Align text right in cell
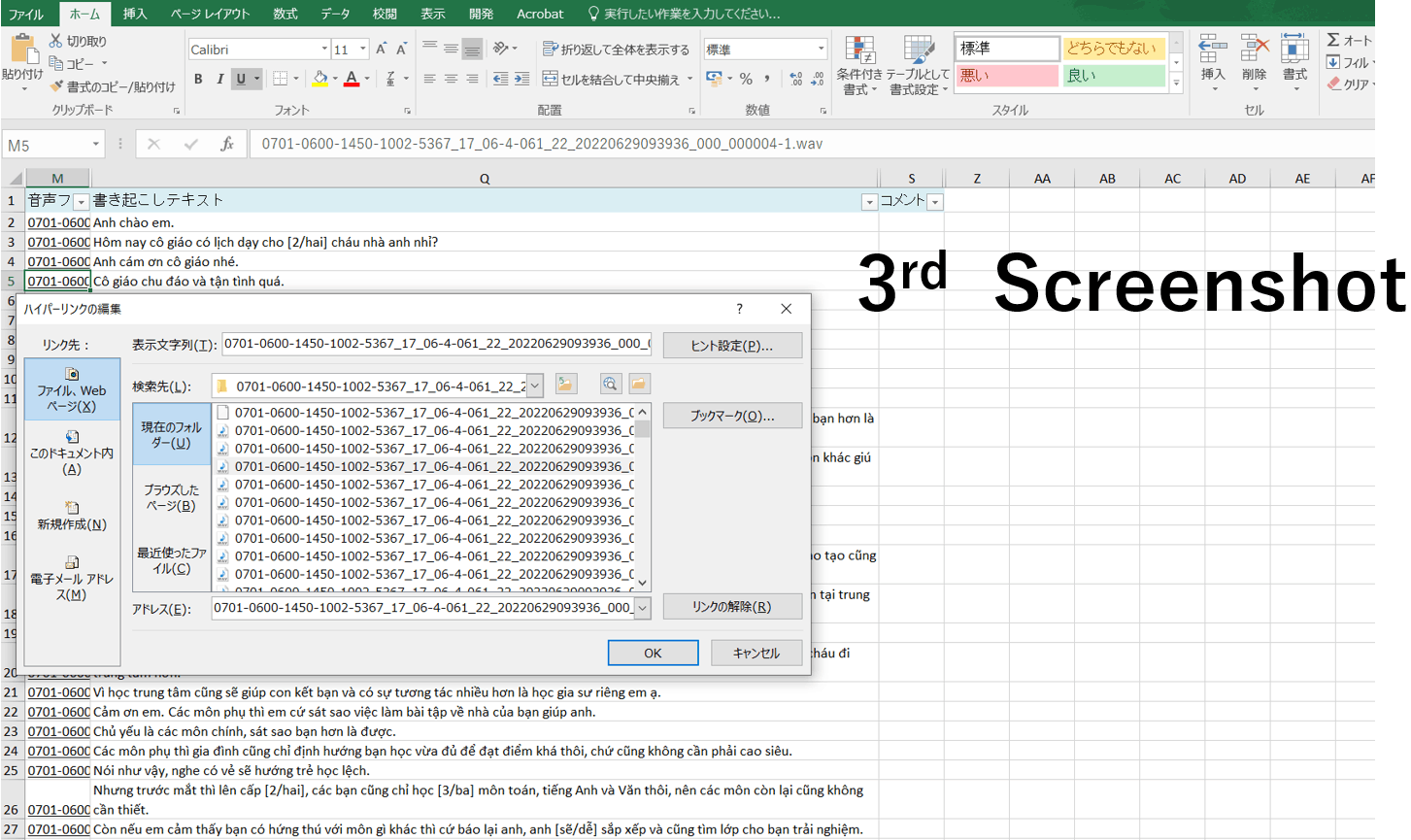This screenshot has height=840, width=1411. [x=472, y=79]
